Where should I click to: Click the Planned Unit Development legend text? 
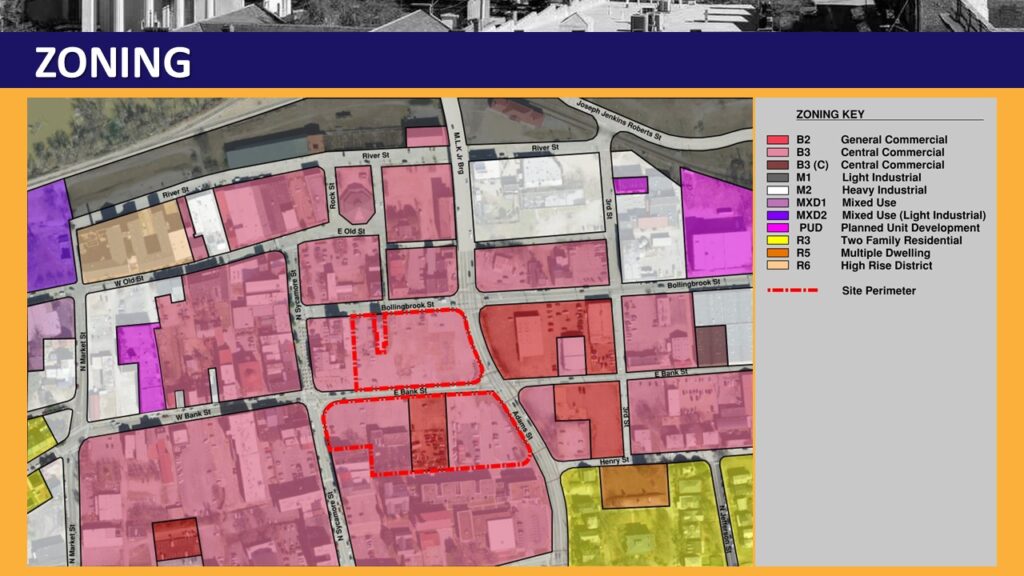coord(910,228)
